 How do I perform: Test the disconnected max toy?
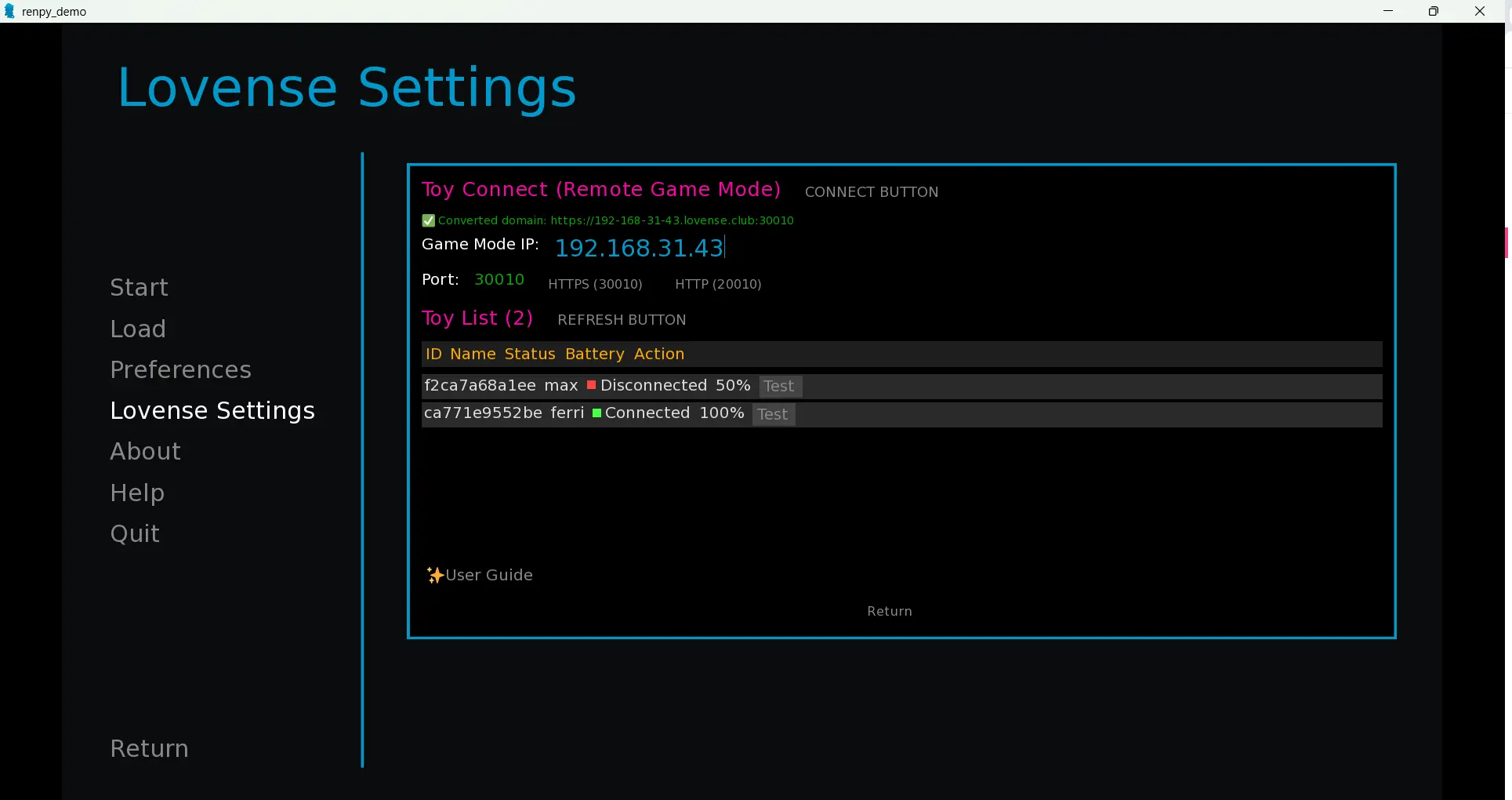click(778, 386)
